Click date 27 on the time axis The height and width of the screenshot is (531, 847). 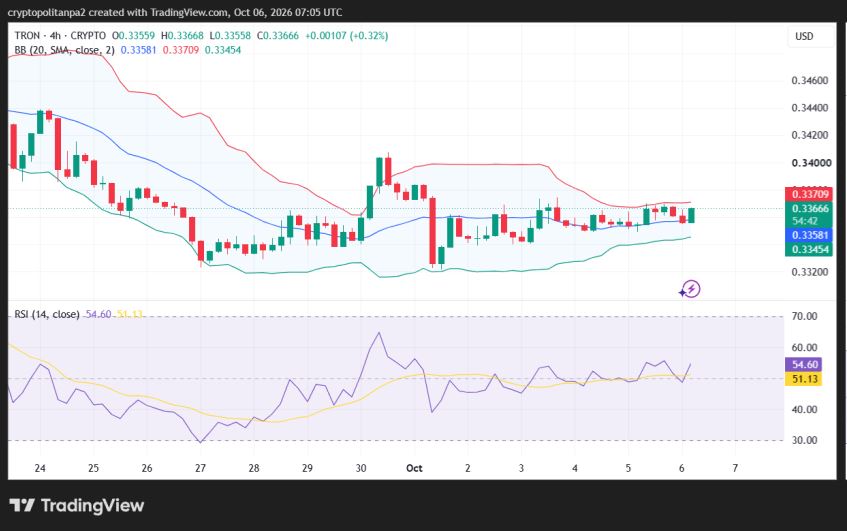click(200, 468)
